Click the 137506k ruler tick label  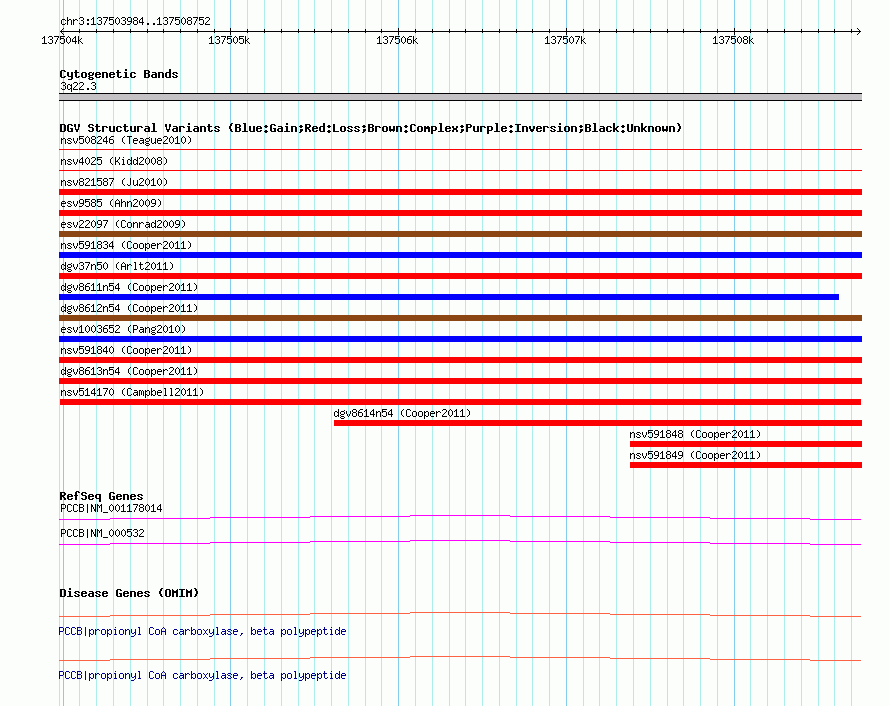[x=397, y=40]
